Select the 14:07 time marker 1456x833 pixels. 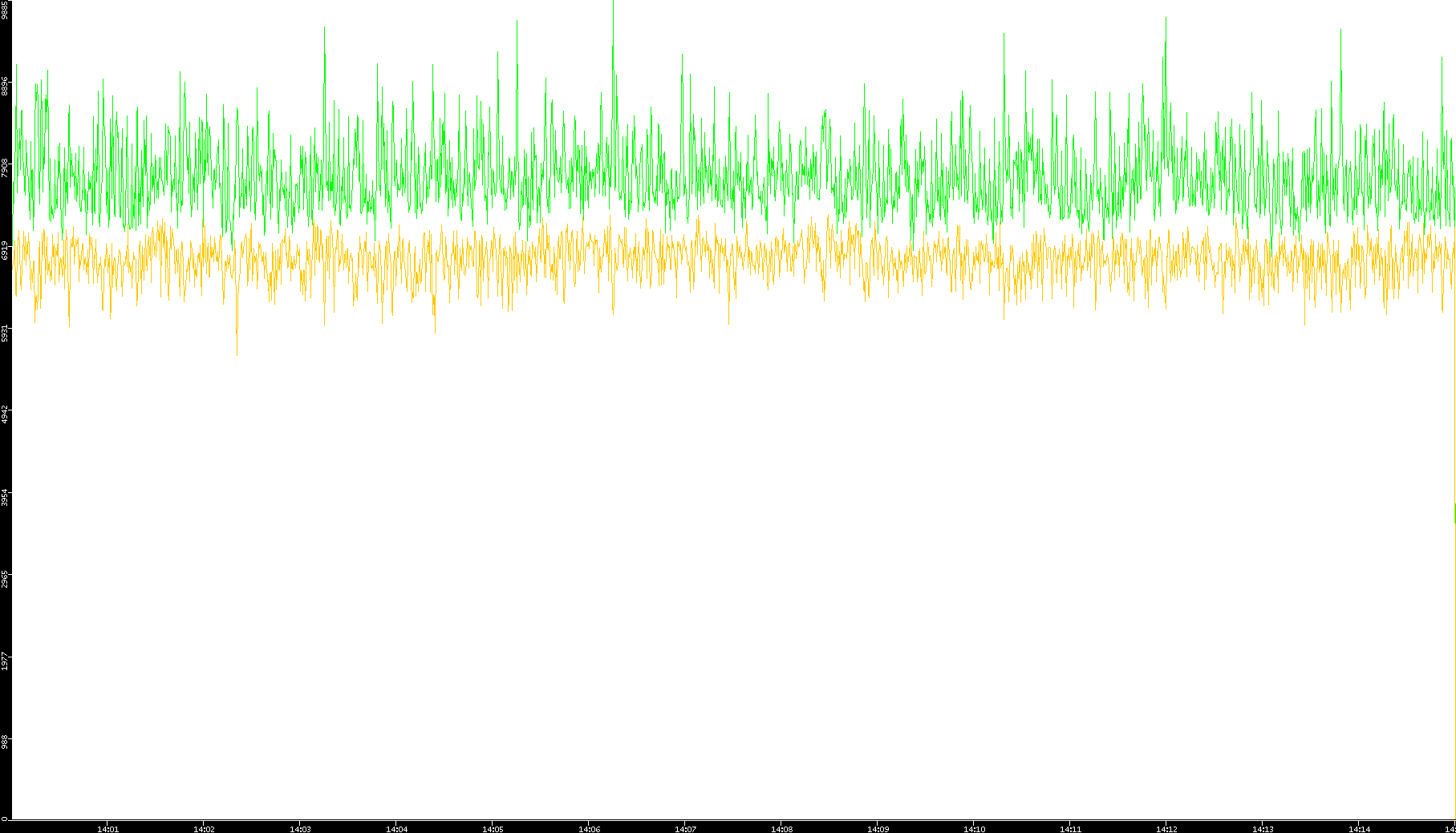click(x=685, y=829)
